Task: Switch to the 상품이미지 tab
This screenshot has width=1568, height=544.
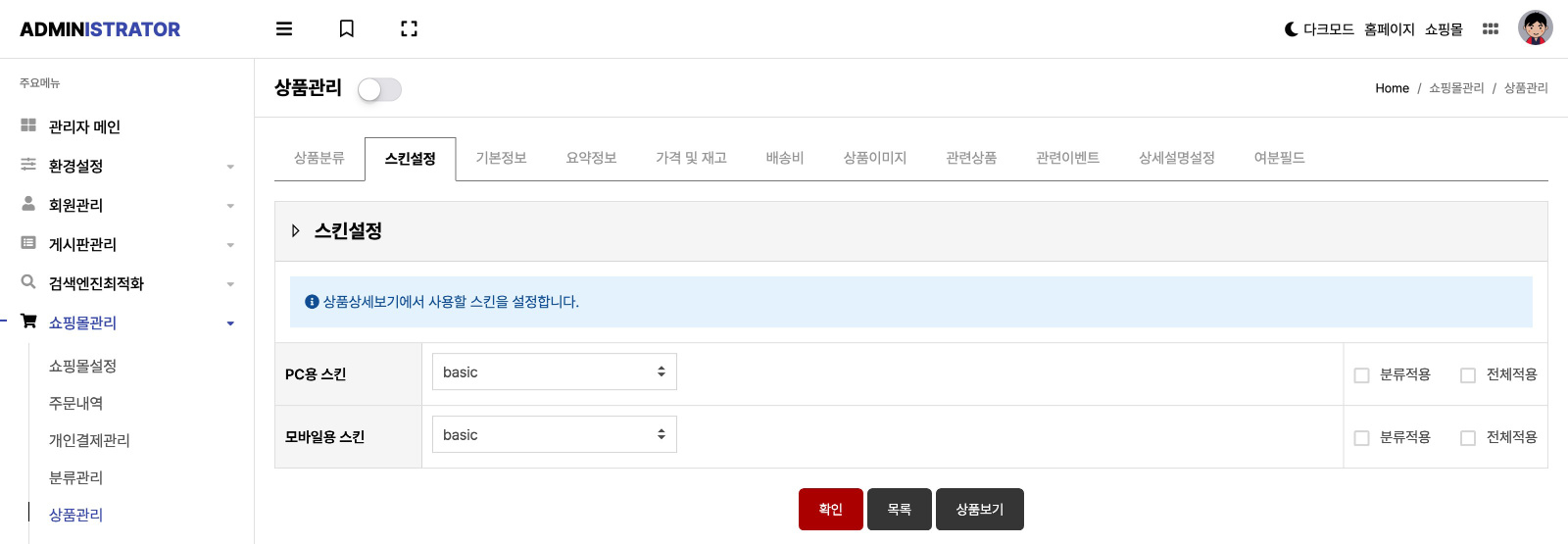Action: [874, 158]
